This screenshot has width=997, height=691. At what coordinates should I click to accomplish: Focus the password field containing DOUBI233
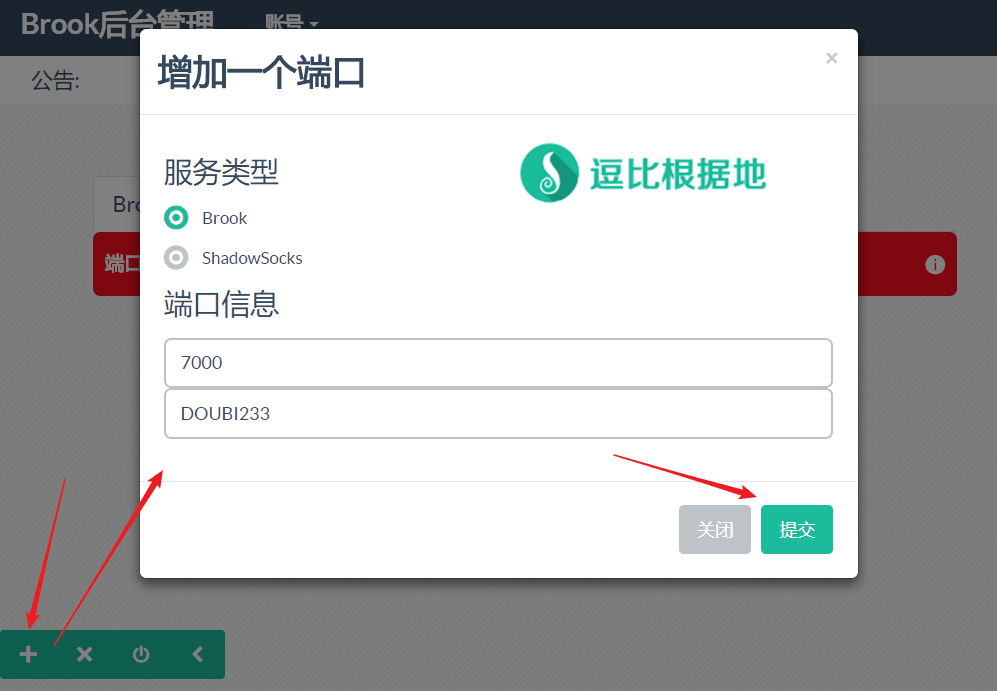coord(498,413)
